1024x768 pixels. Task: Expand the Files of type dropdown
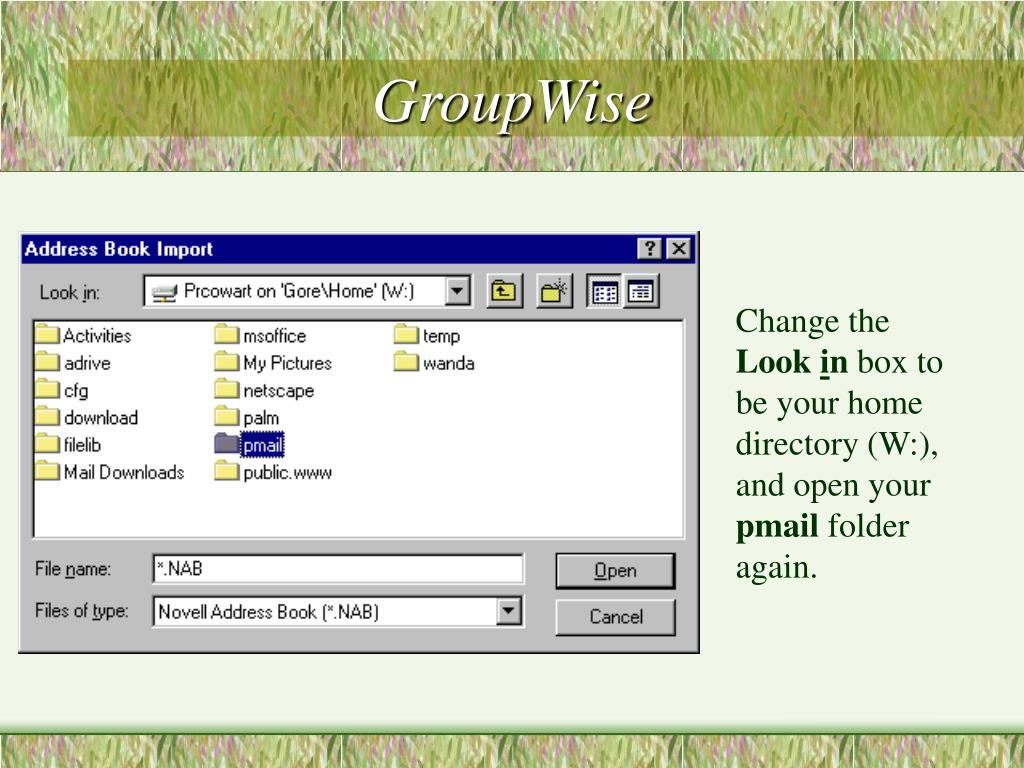(x=509, y=612)
